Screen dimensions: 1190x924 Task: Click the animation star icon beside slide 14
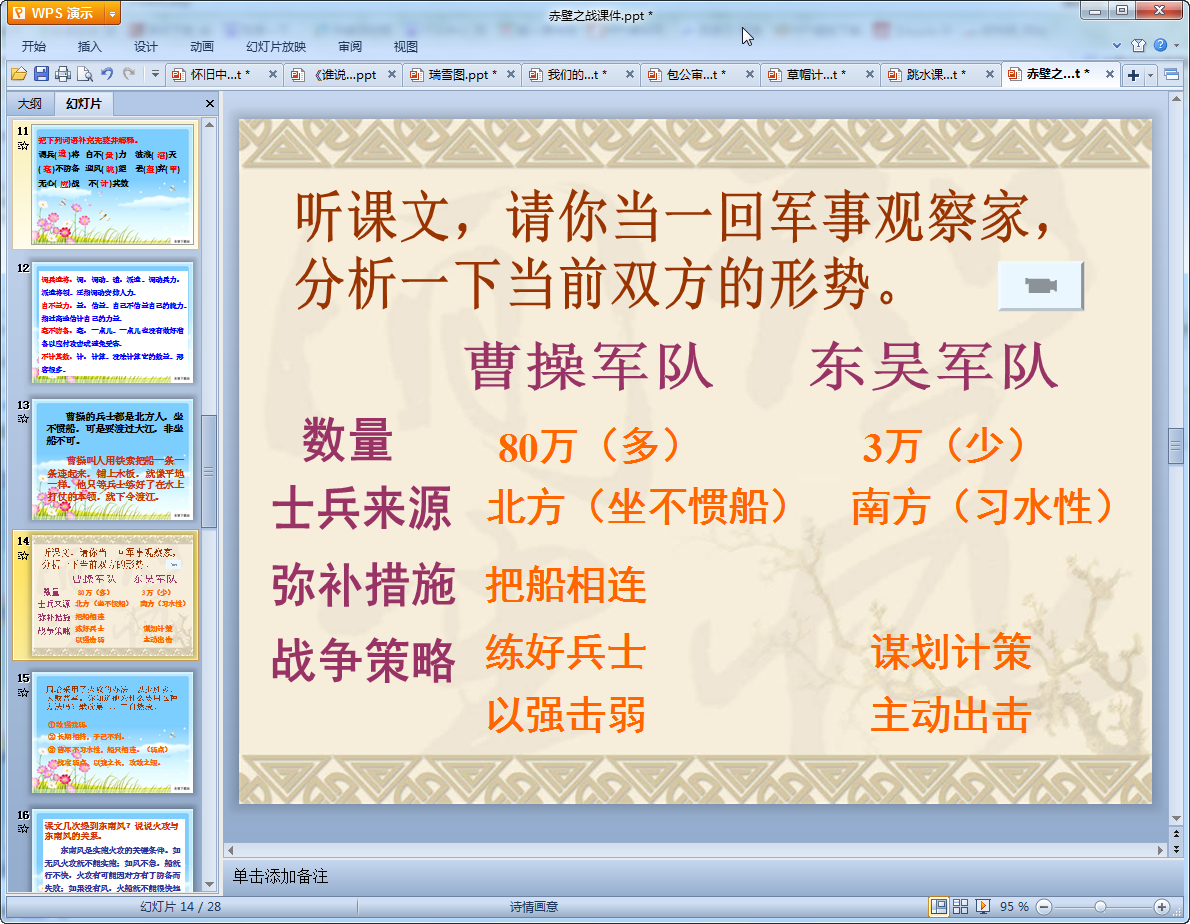point(23,555)
